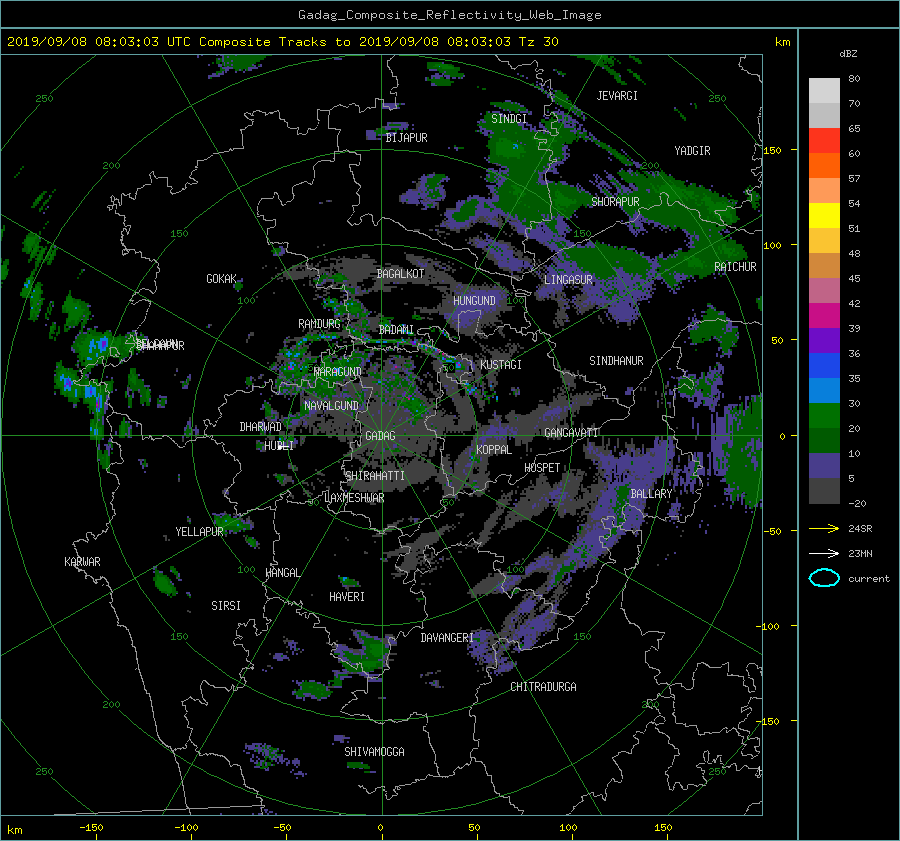Click the HANGAL city label
The height and width of the screenshot is (841, 900).
click(283, 573)
